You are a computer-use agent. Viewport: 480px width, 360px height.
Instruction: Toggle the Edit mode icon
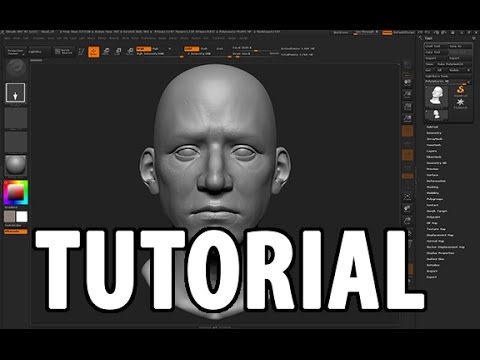coord(81,52)
